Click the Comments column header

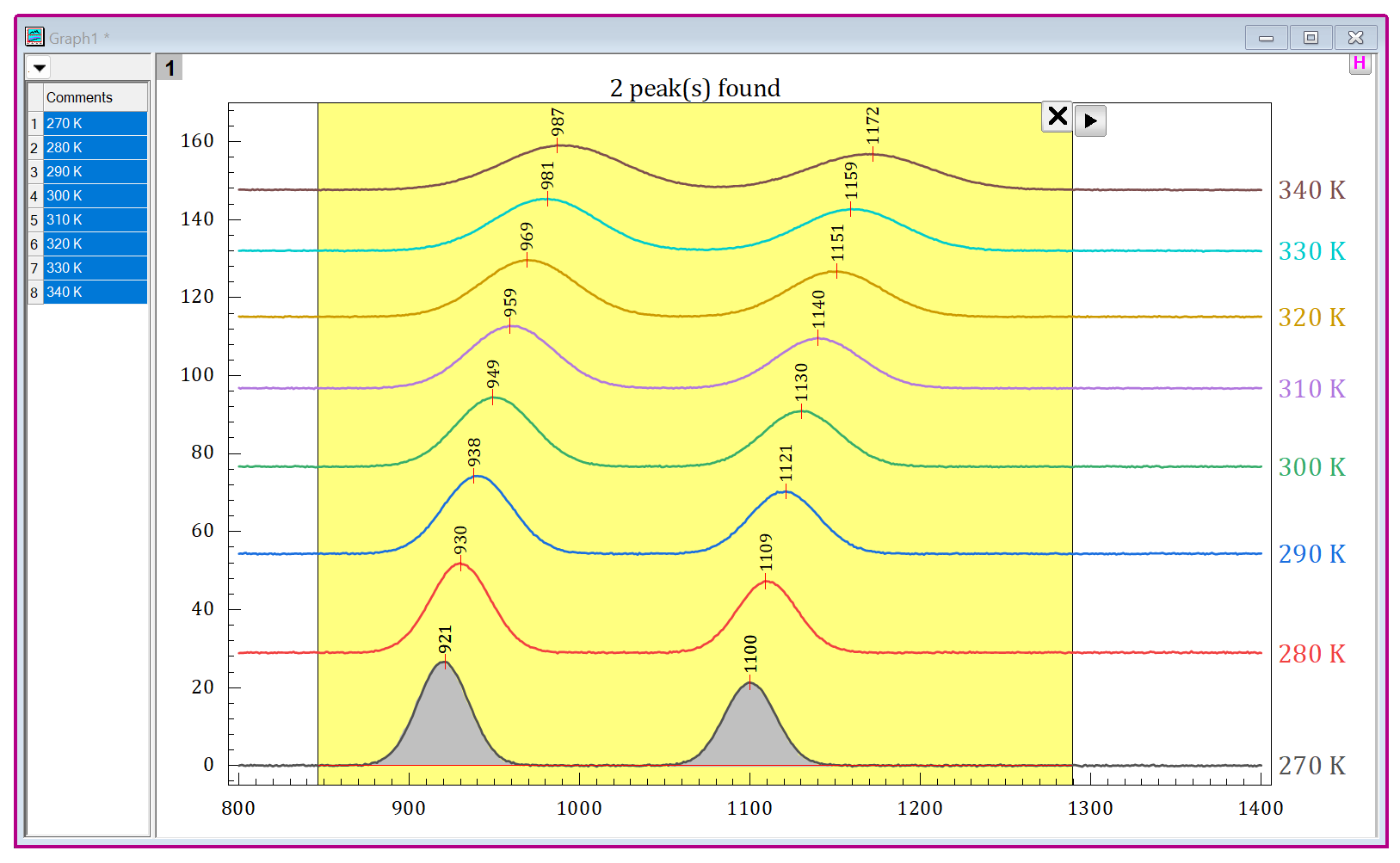(x=95, y=97)
